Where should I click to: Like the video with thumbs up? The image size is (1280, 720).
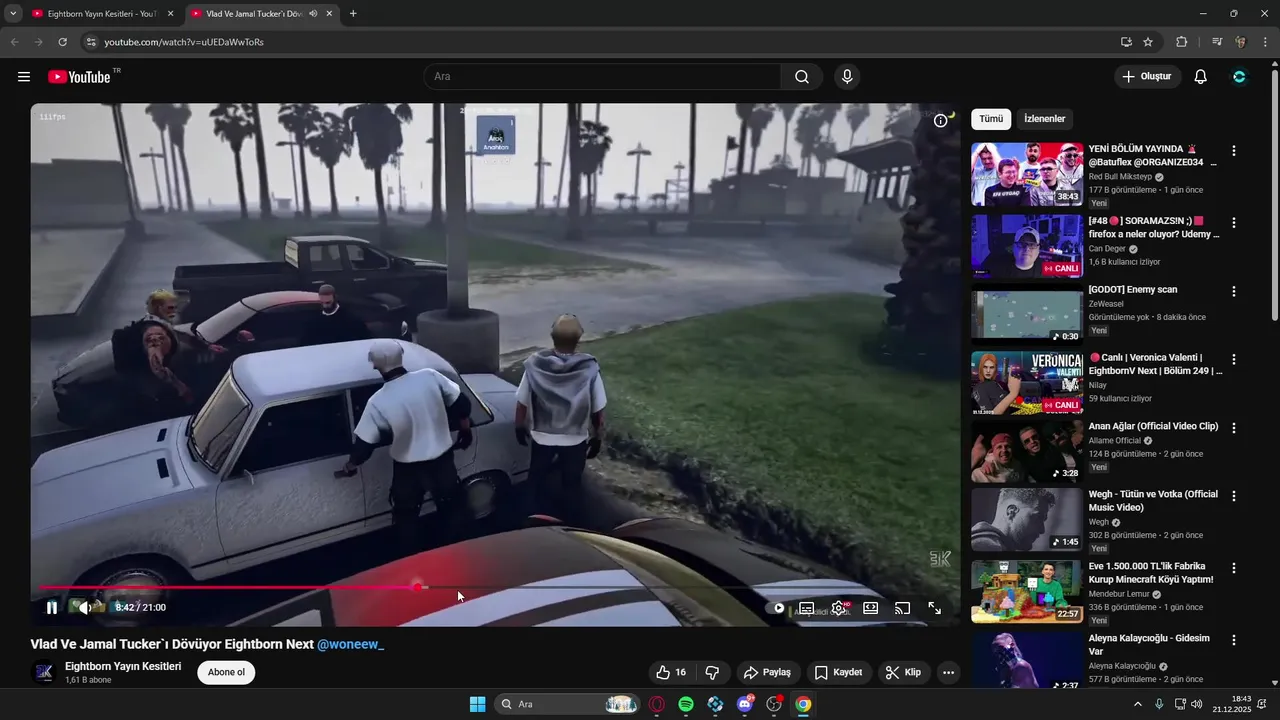point(670,672)
